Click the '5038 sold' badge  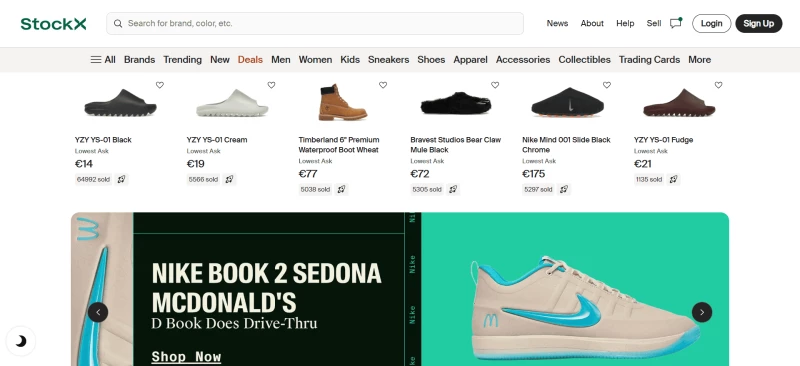(x=315, y=189)
